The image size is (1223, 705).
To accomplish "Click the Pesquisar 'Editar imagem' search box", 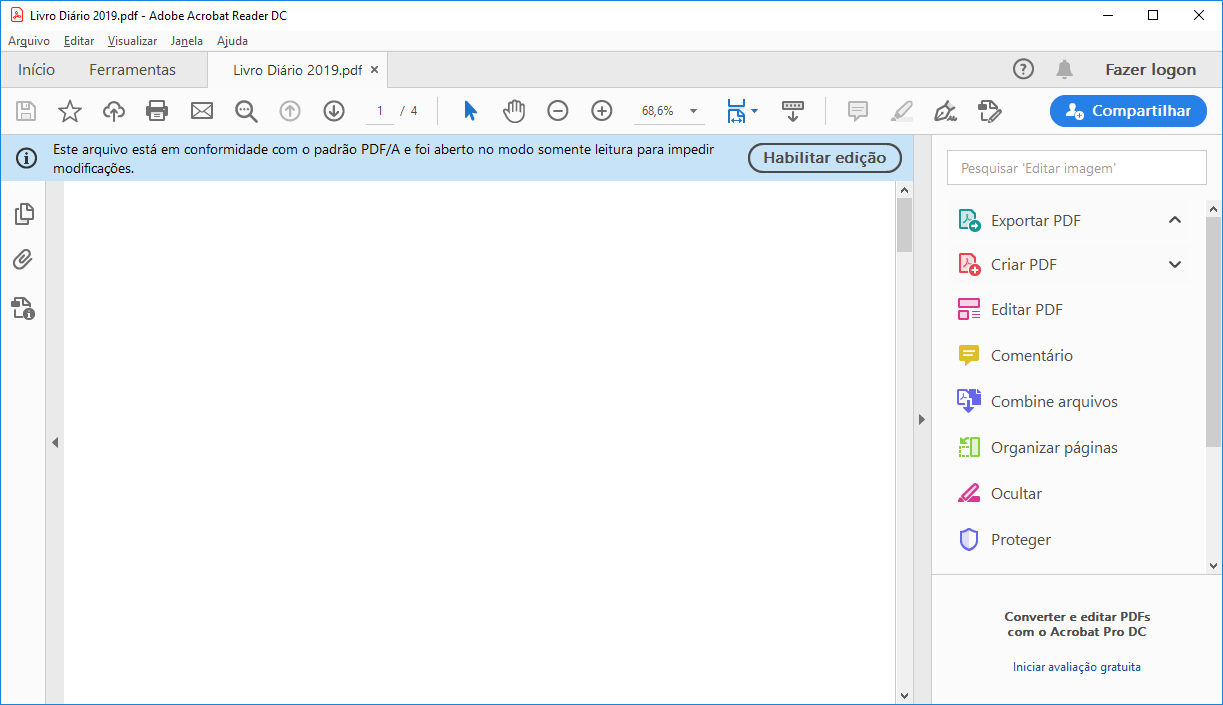I will (1077, 168).
